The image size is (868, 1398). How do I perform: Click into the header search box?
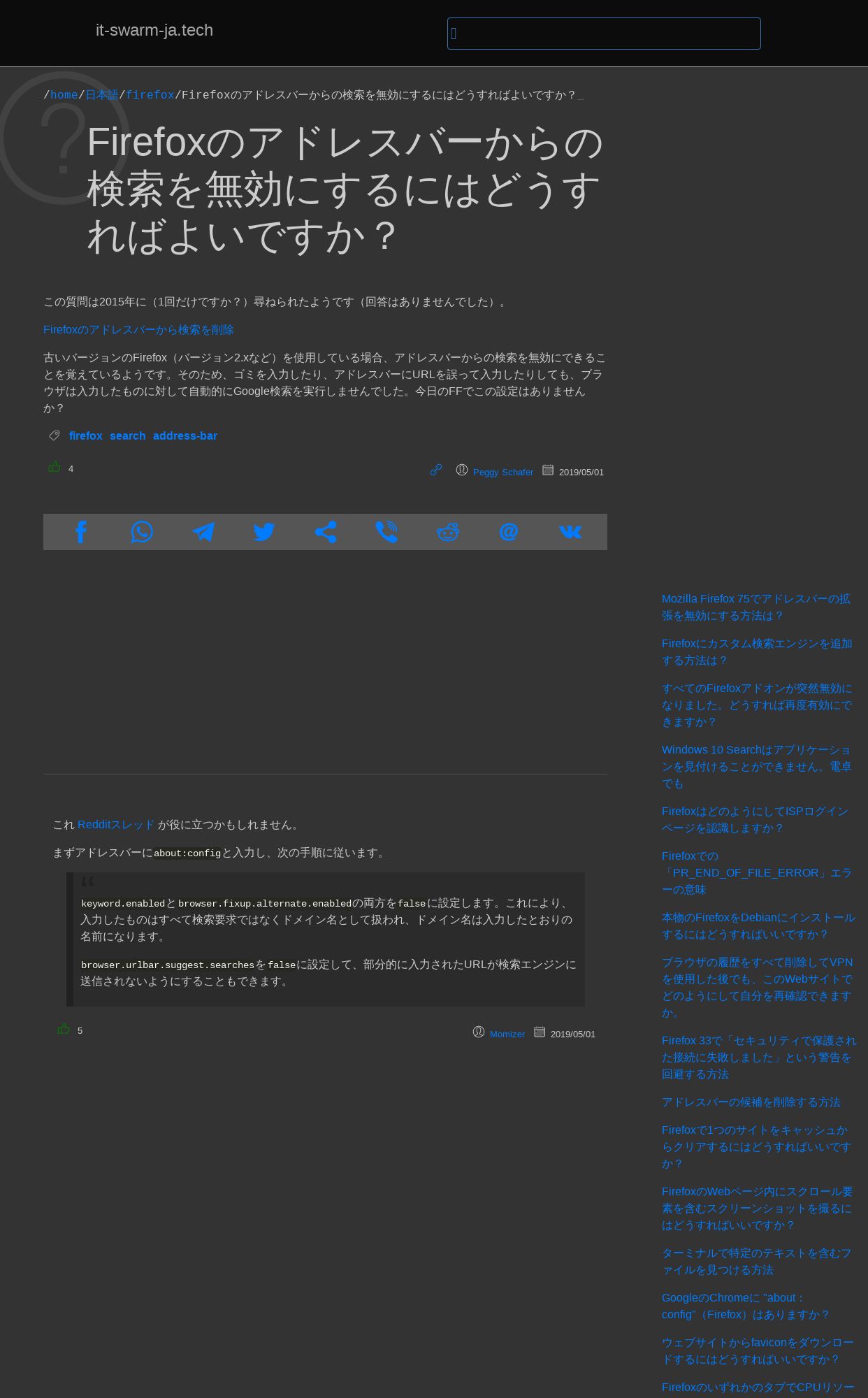604,34
